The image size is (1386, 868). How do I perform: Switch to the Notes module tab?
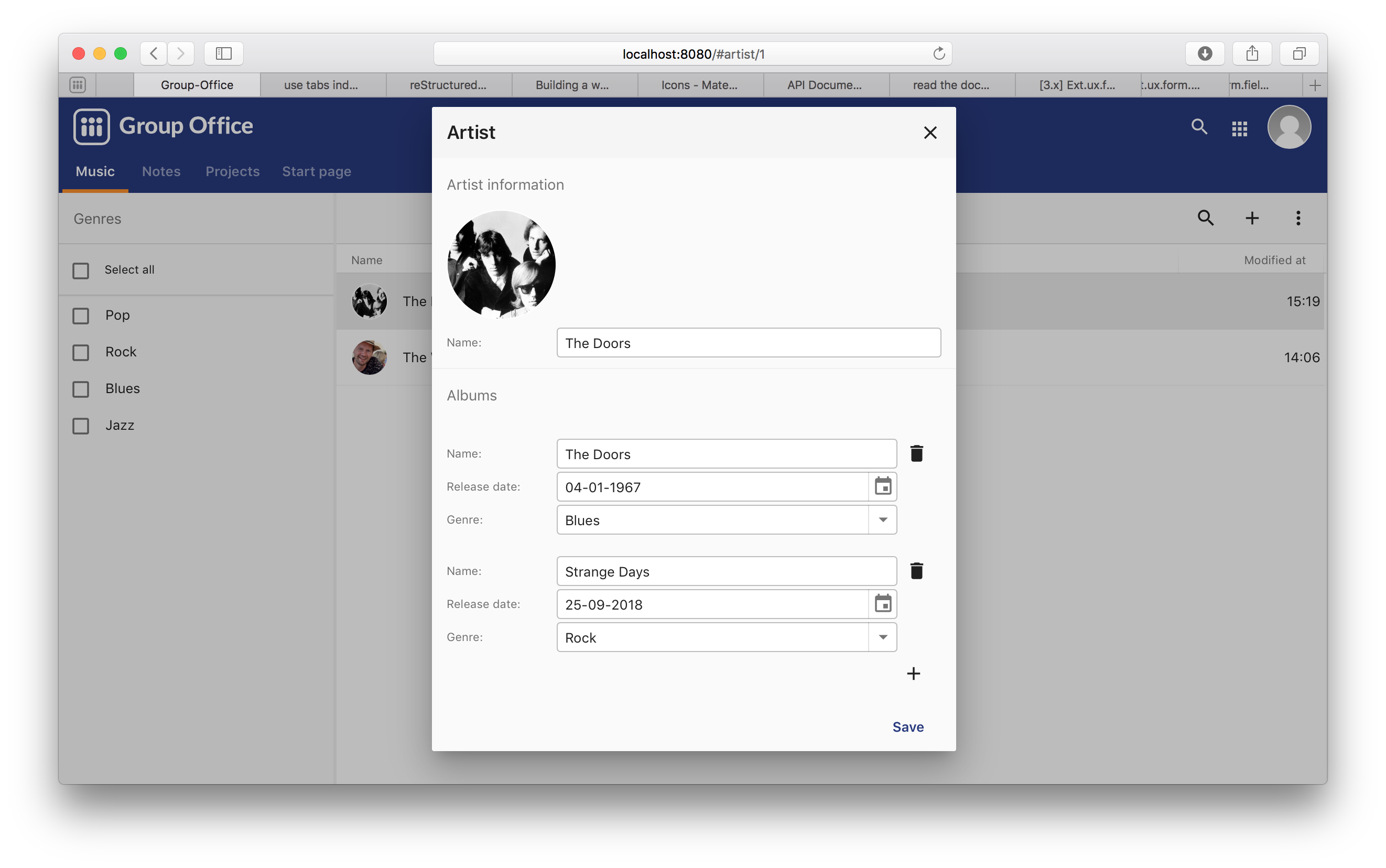click(x=161, y=171)
